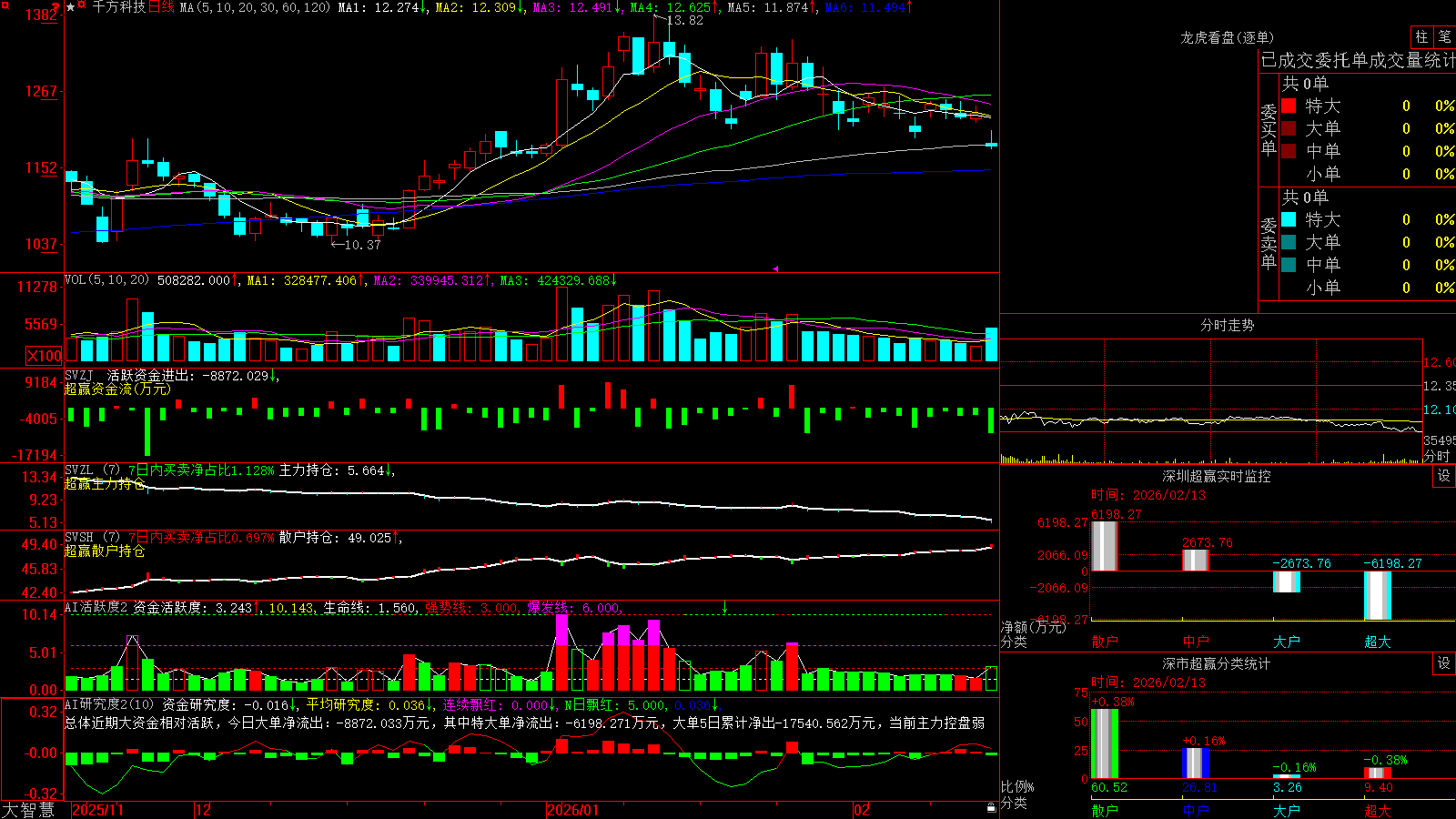
Task: Open MA(5,10,20,30,60,120) parameters
Action: [255, 7]
